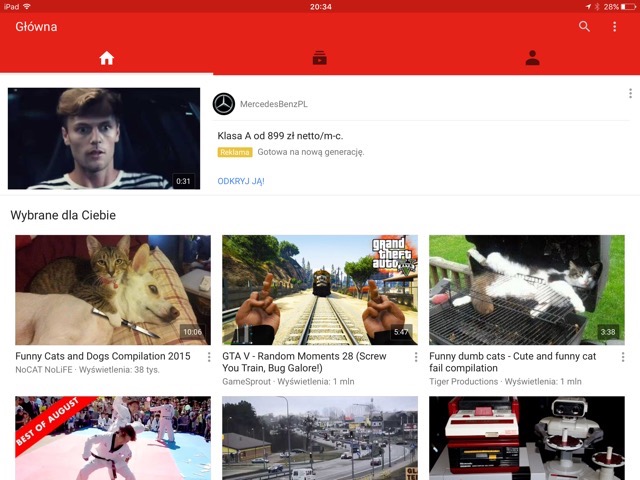Tap the MercedesBenzPL channel logo
640x480 pixels.
(x=224, y=104)
